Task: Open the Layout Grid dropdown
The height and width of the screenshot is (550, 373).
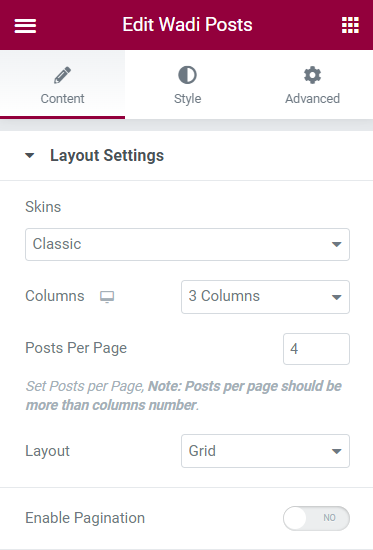Action: click(x=265, y=451)
